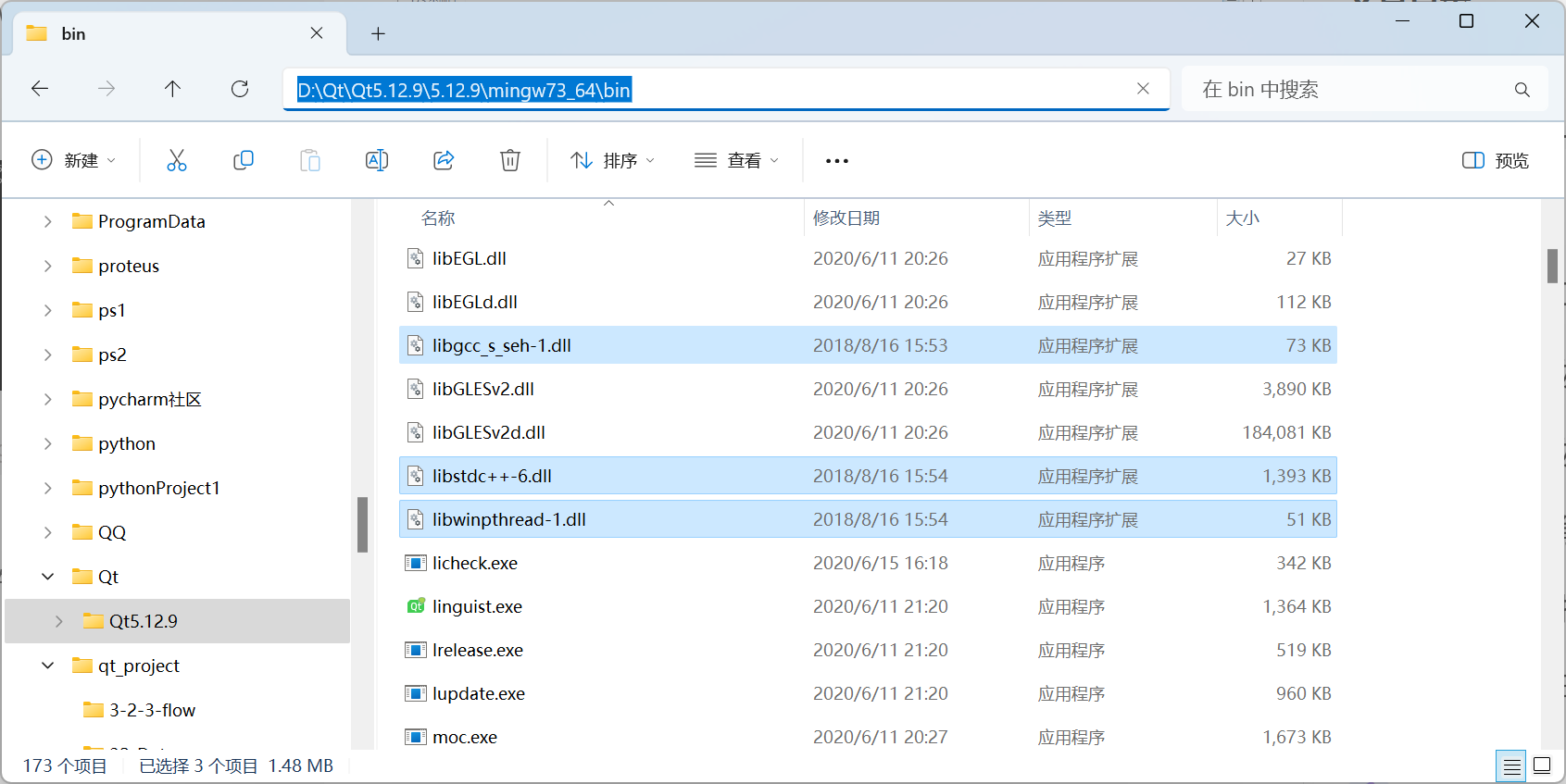The width and height of the screenshot is (1566, 784).
Task: Open the three-dot more options menu
Action: coord(837,161)
